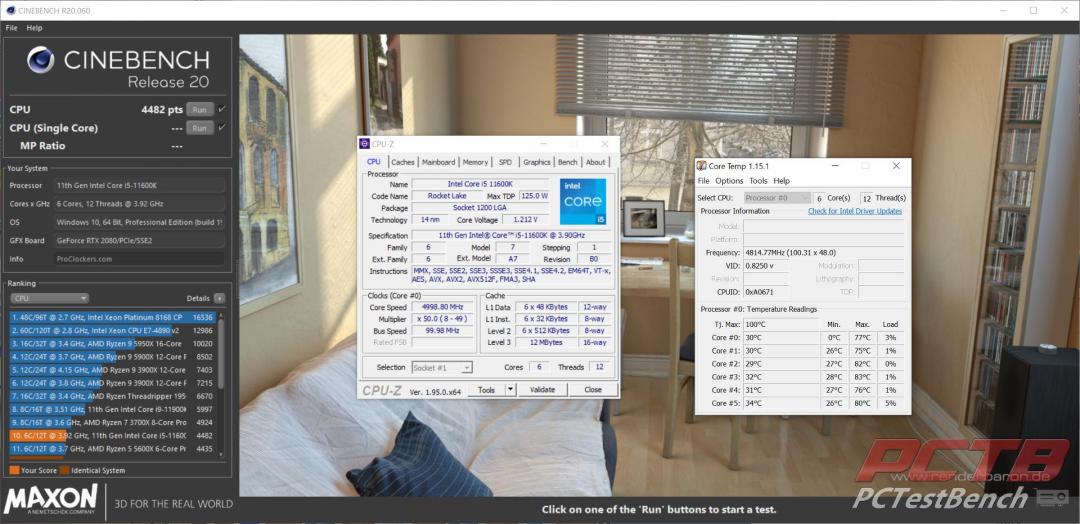Click the Core Speed value in CPU-Z
Screen dimensions: 1080x524
(x=442, y=307)
